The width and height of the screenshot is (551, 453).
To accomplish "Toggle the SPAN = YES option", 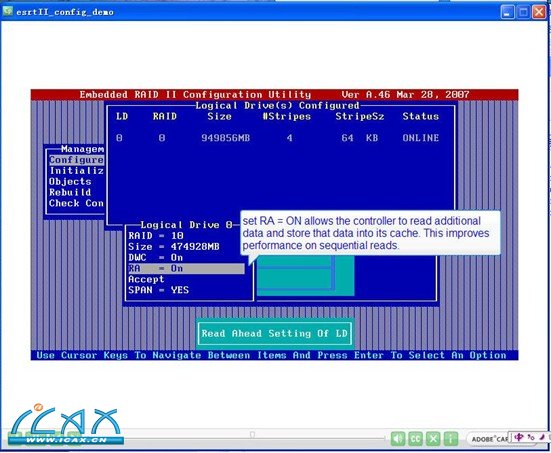I will click(158, 290).
